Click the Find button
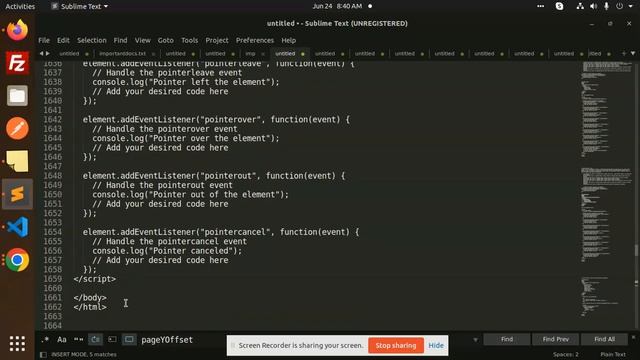The height and width of the screenshot is (360, 640). (507, 339)
